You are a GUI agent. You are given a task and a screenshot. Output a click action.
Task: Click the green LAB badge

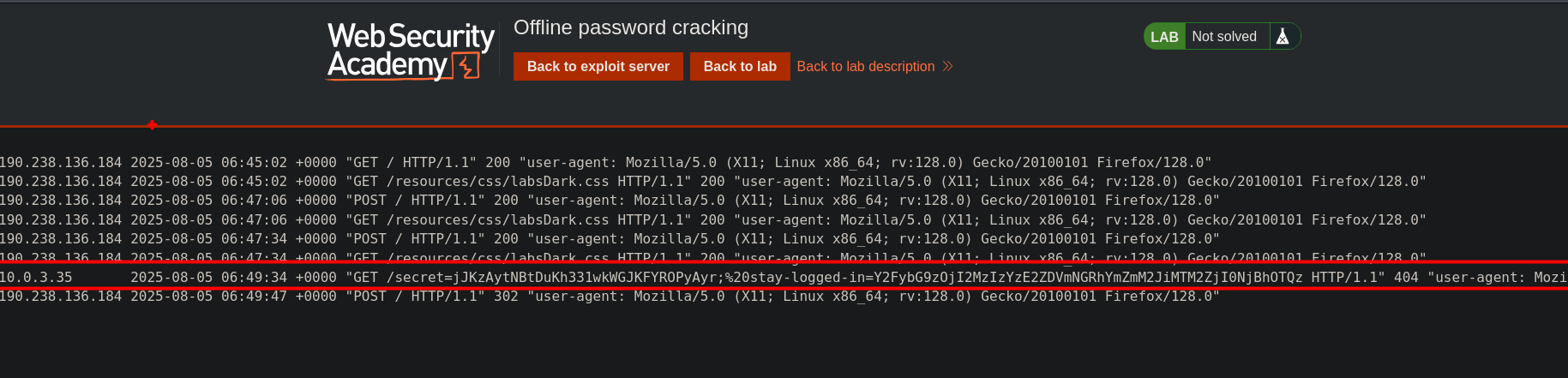click(x=1164, y=36)
